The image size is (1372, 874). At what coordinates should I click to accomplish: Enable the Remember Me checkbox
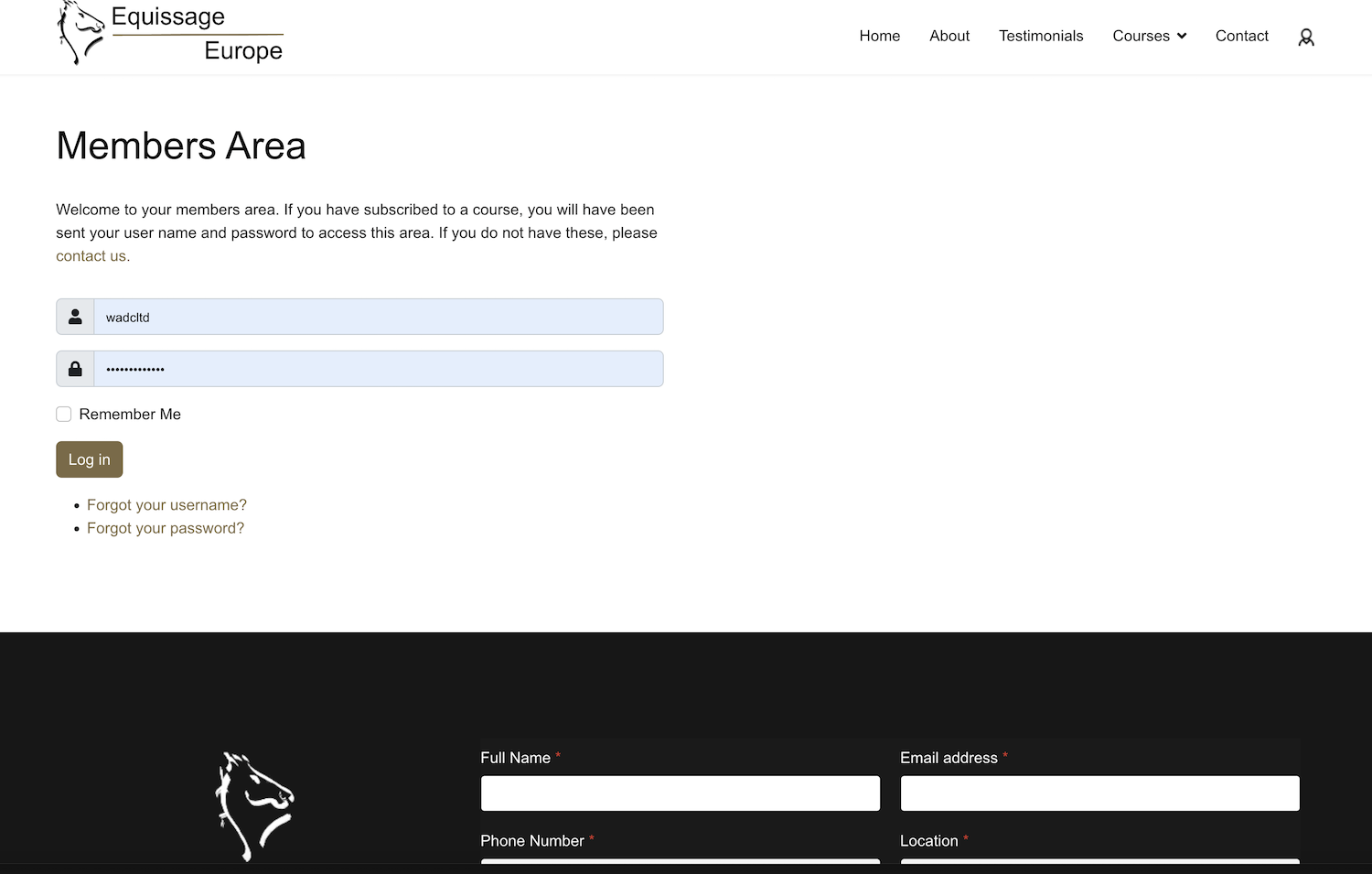[x=64, y=415]
